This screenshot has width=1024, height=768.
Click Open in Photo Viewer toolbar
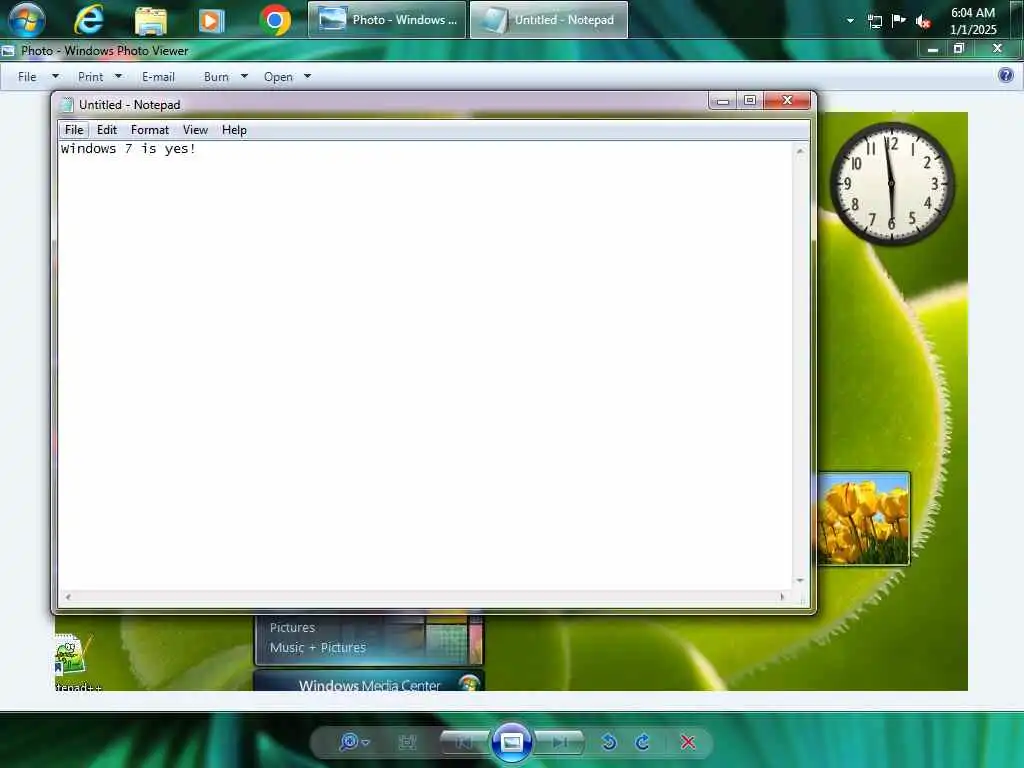(278, 77)
